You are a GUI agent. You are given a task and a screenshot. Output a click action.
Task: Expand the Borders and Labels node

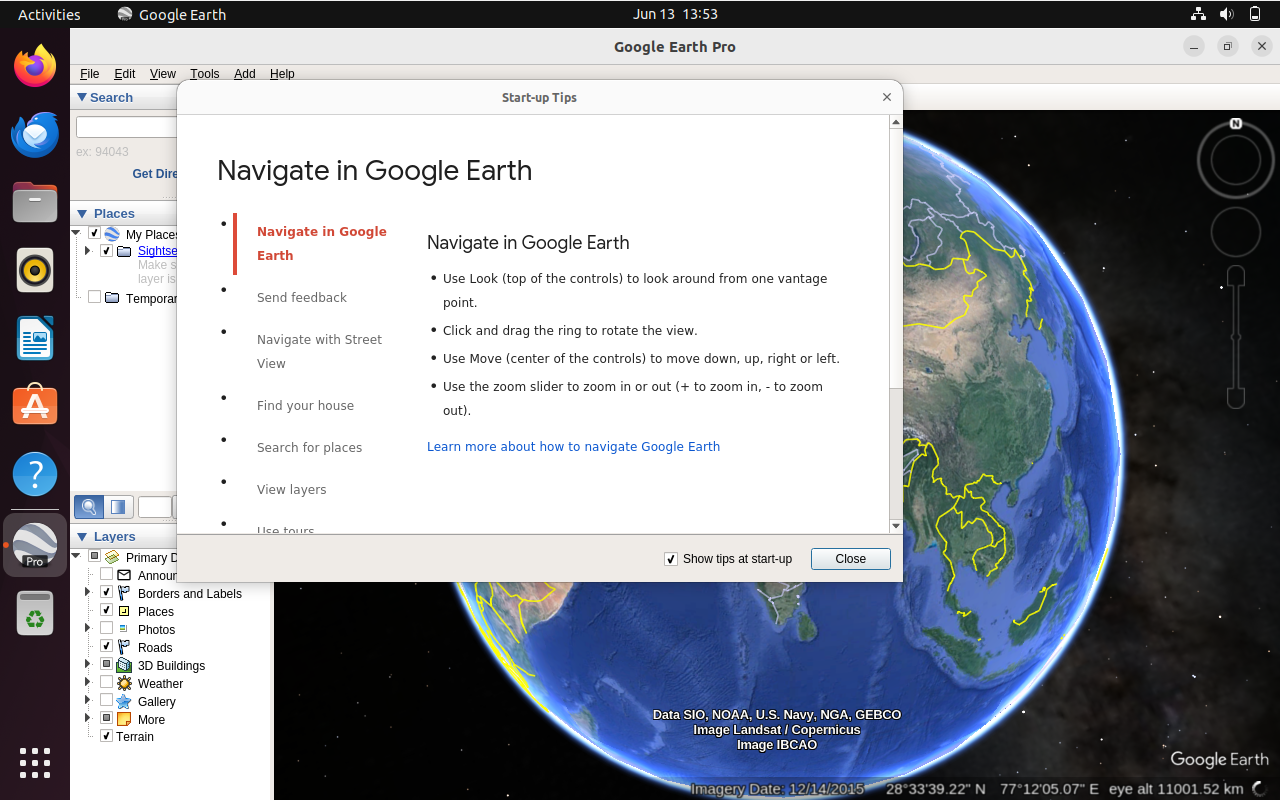click(x=88, y=593)
